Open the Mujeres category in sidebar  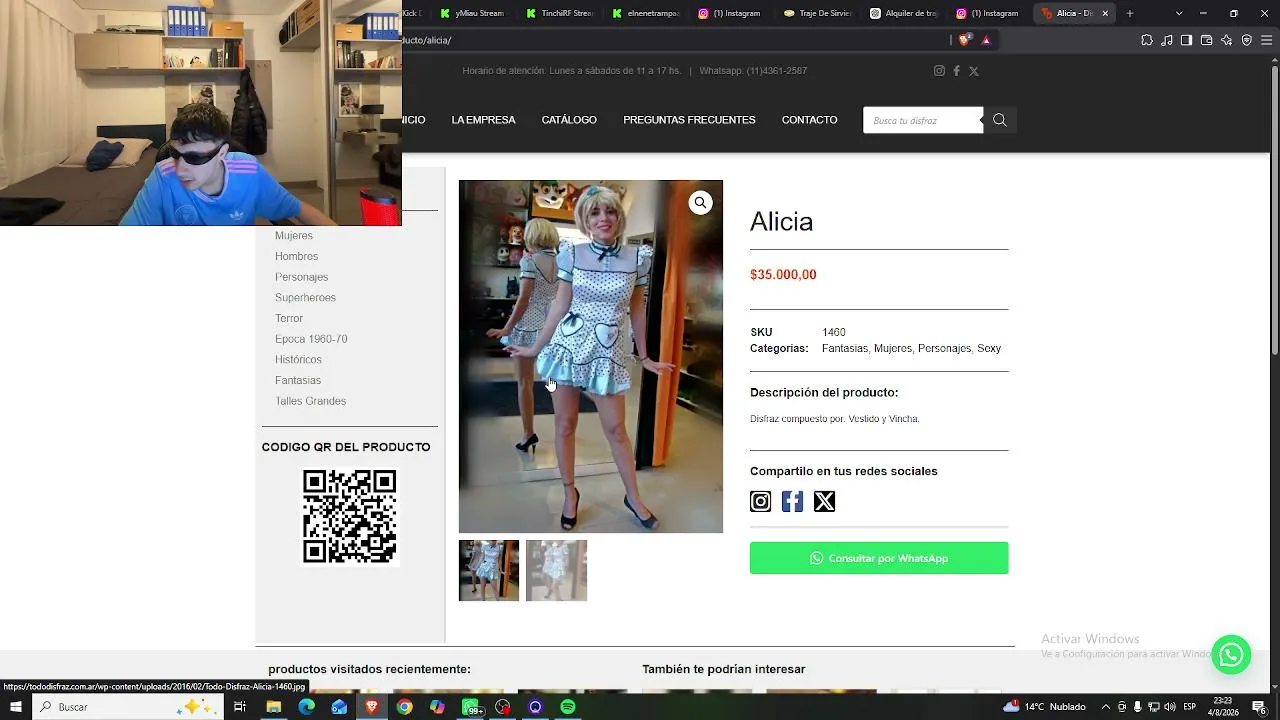point(294,236)
